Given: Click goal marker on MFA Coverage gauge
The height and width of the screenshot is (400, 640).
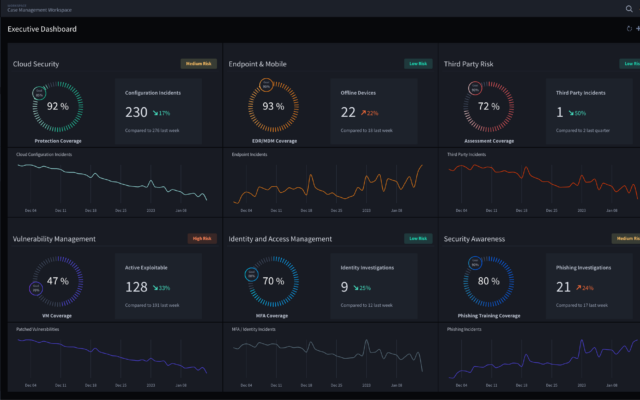Looking at the screenshot, I should 251,274.
